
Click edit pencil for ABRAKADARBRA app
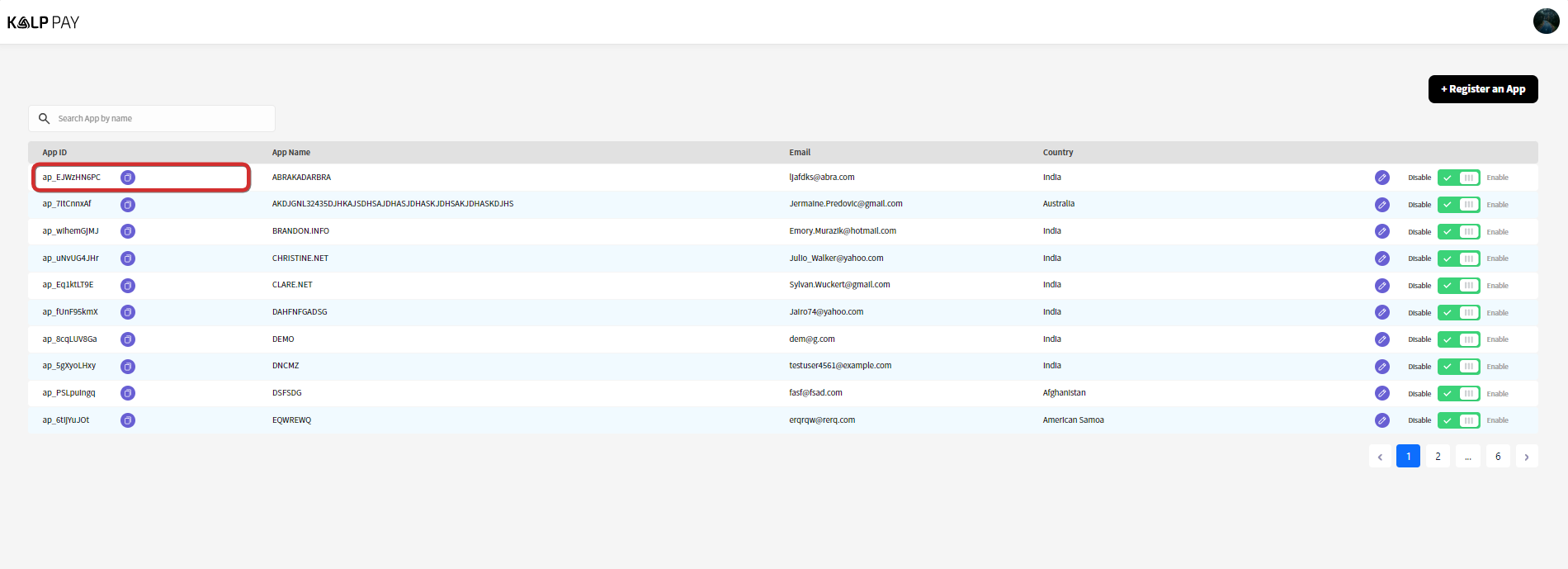tap(1381, 178)
